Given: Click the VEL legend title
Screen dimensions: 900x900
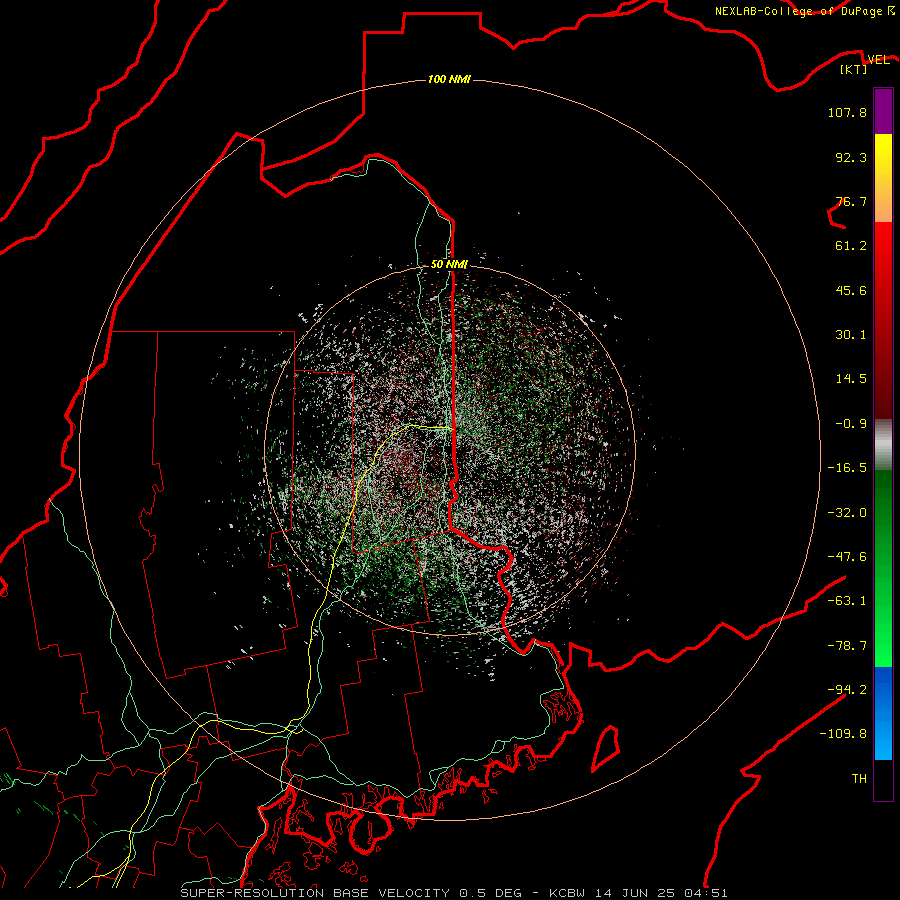Looking at the screenshot, I should 878,60.
